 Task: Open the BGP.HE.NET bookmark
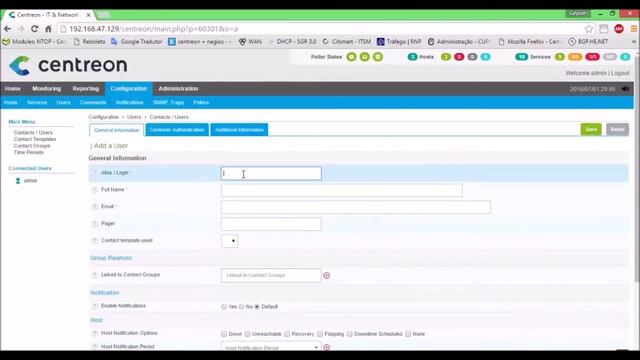pos(588,42)
